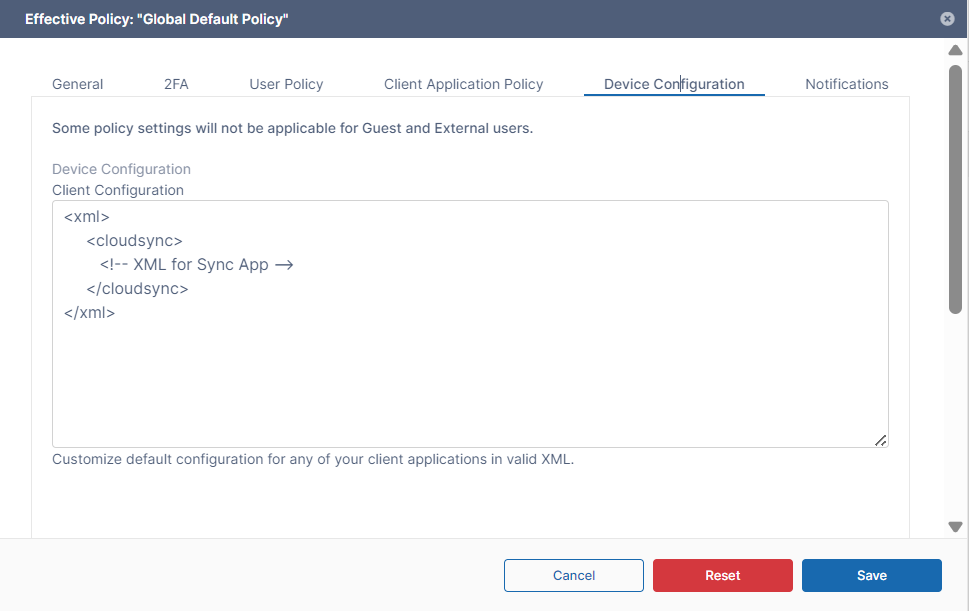Open the Notifications tab
The width and height of the screenshot is (969, 611).
tap(846, 84)
